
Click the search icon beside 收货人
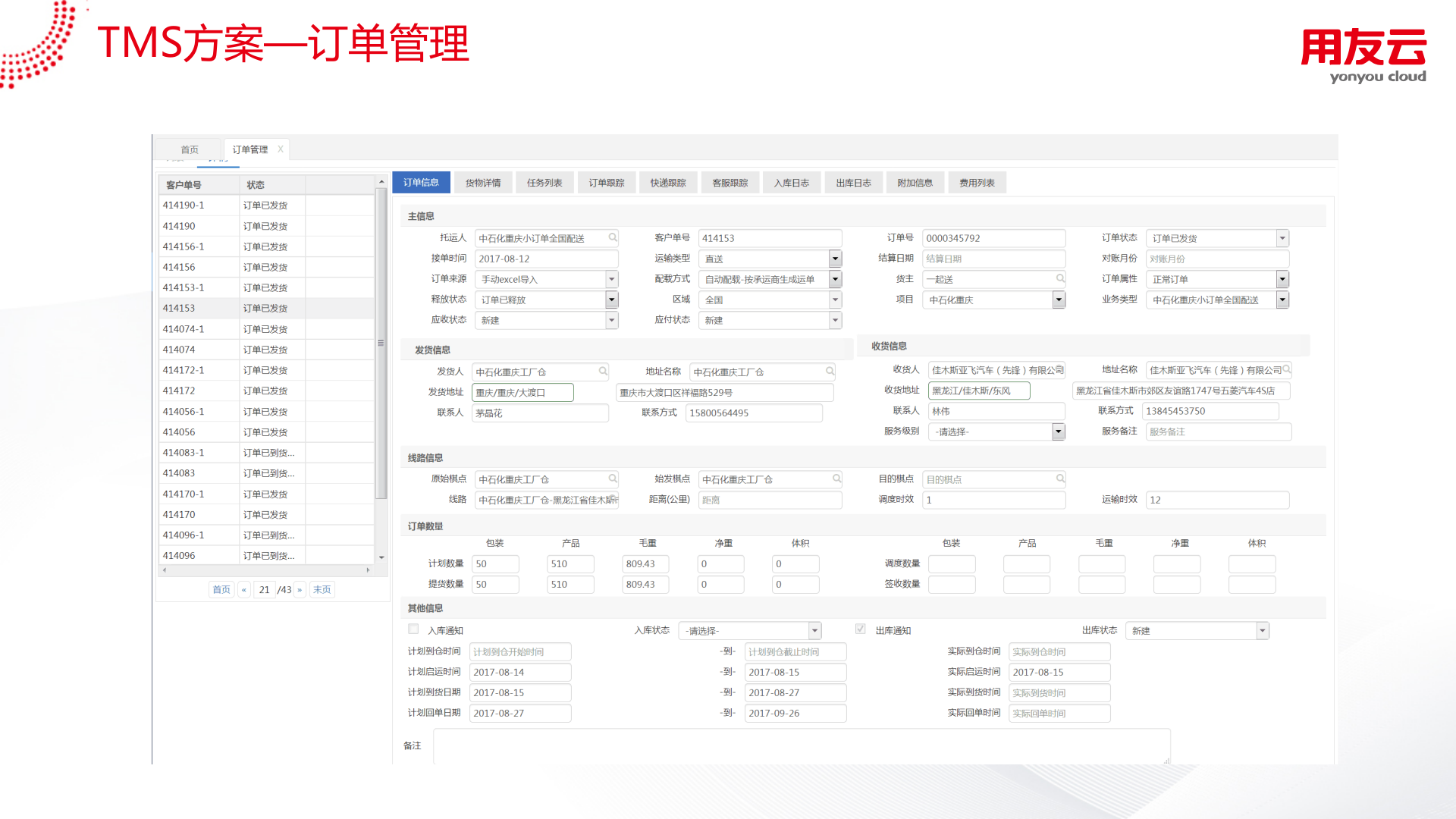click(1059, 370)
